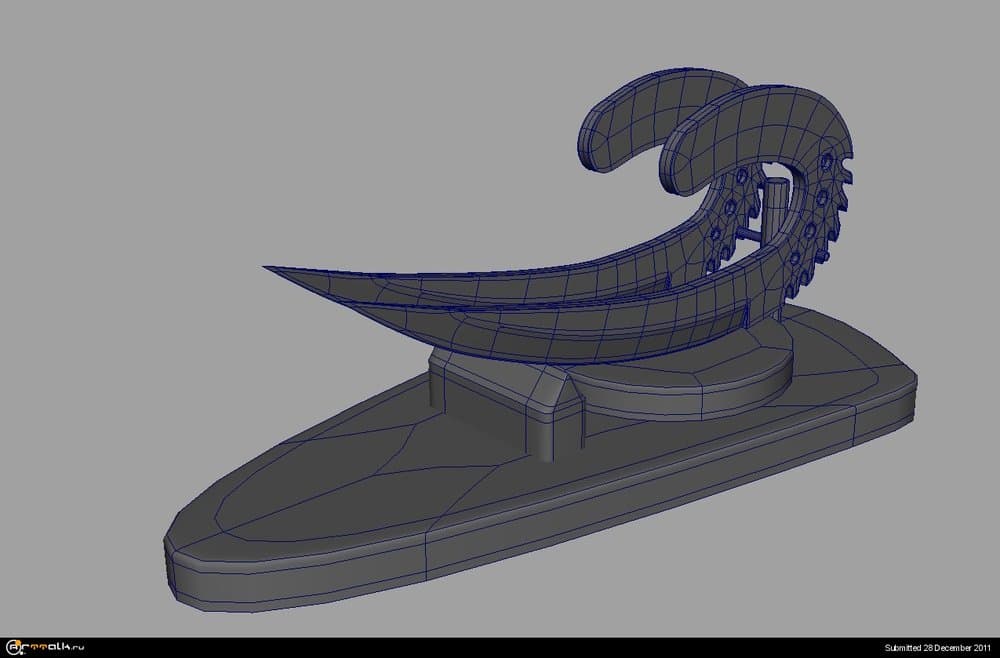Image resolution: width=1000 pixels, height=658 pixels.
Task: Click the spiked teeth on the right arc edge
Action: coord(845,200)
